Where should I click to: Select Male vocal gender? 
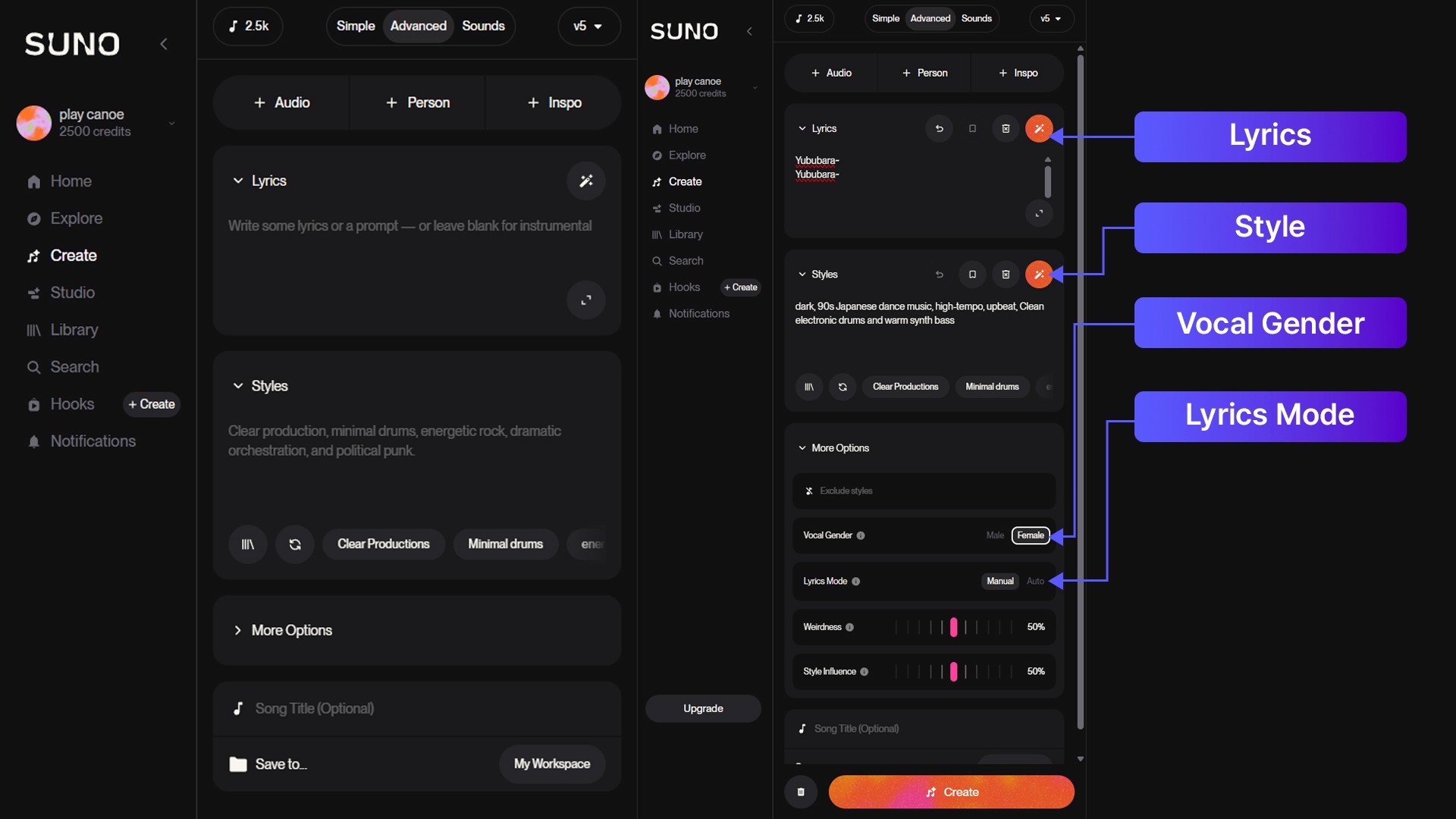pos(995,535)
